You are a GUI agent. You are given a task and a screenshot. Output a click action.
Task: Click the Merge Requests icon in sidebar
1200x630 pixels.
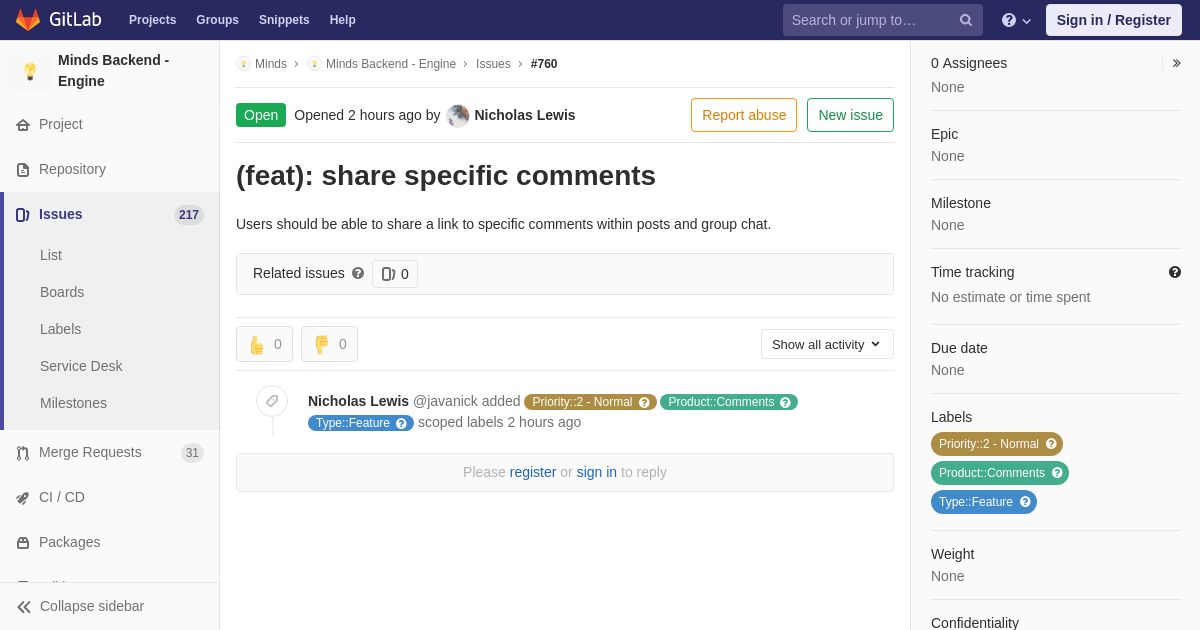coord(23,453)
